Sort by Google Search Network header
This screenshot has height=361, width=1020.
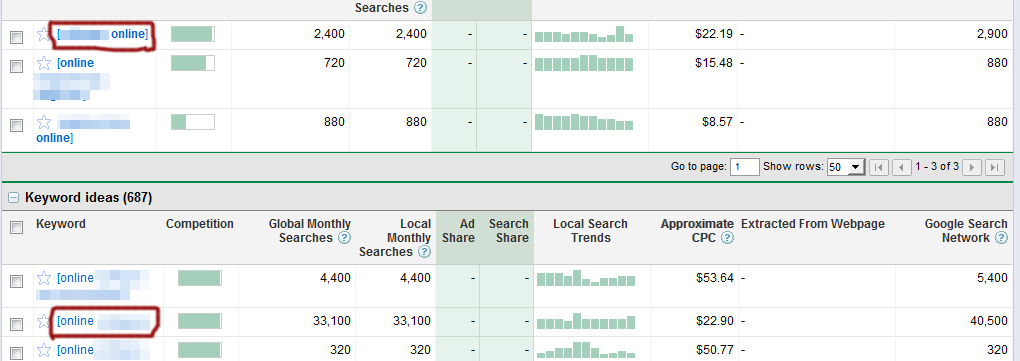point(966,231)
